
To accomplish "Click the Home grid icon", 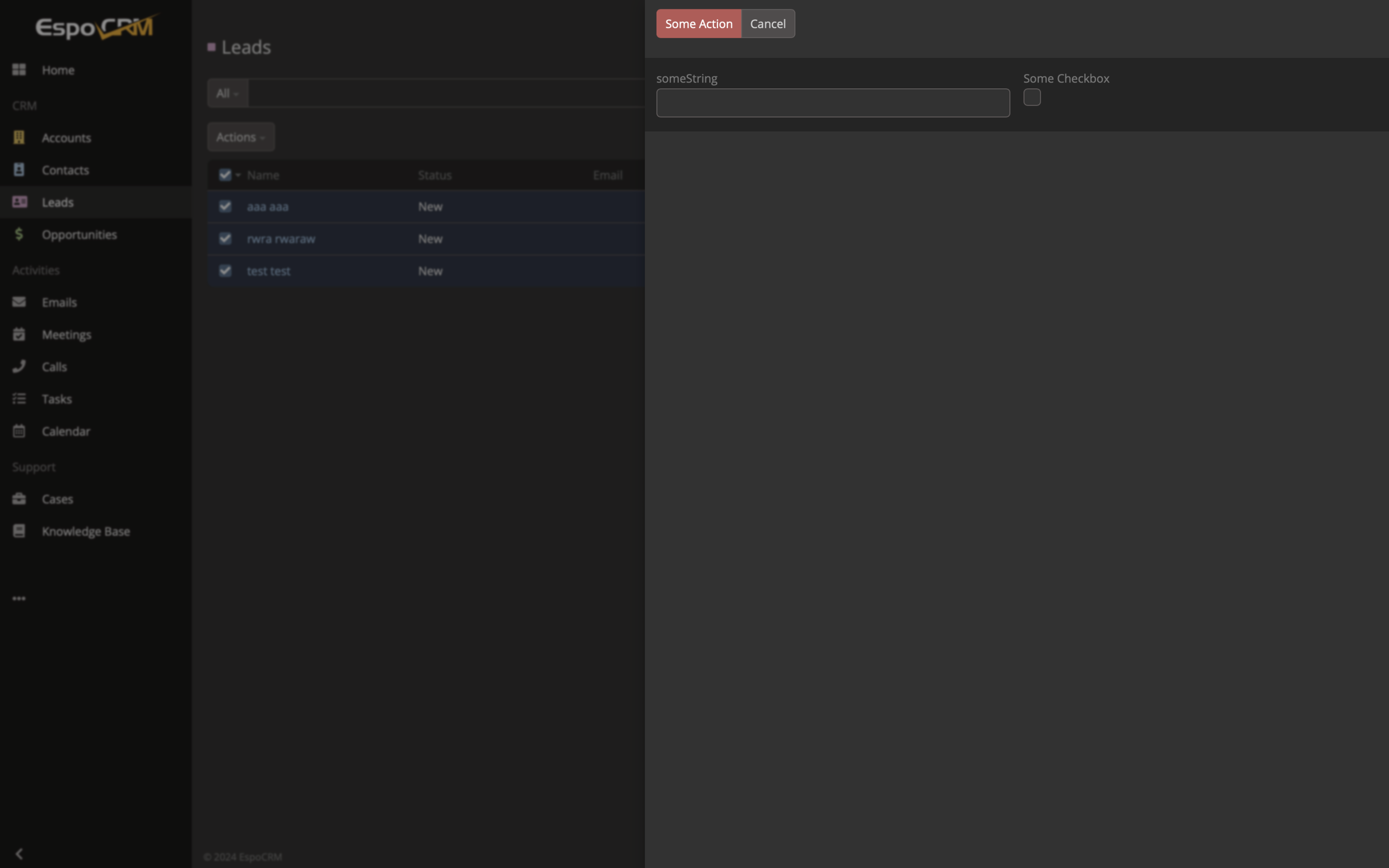I will click(19, 70).
